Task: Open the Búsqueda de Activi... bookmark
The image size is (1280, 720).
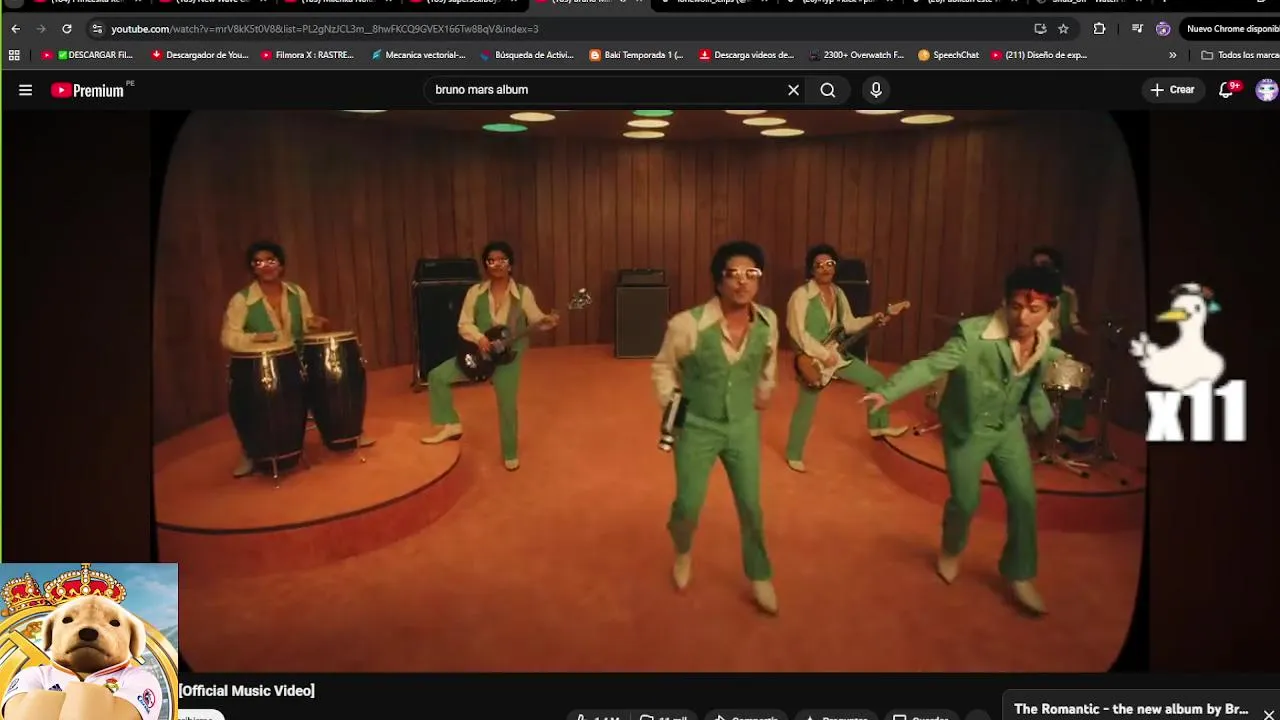Action: 527,55
